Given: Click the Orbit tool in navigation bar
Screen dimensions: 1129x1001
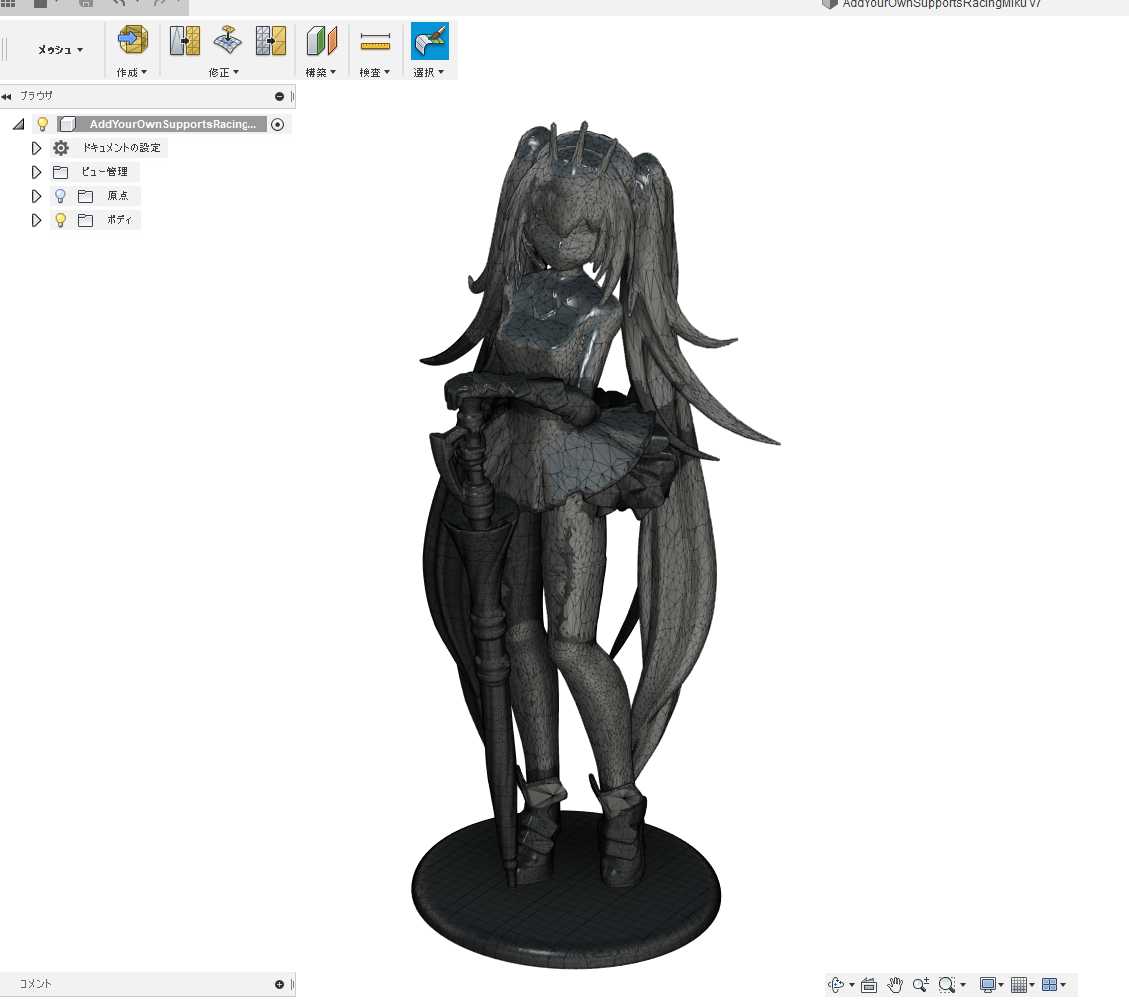Looking at the screenshot, I should 836,984.
